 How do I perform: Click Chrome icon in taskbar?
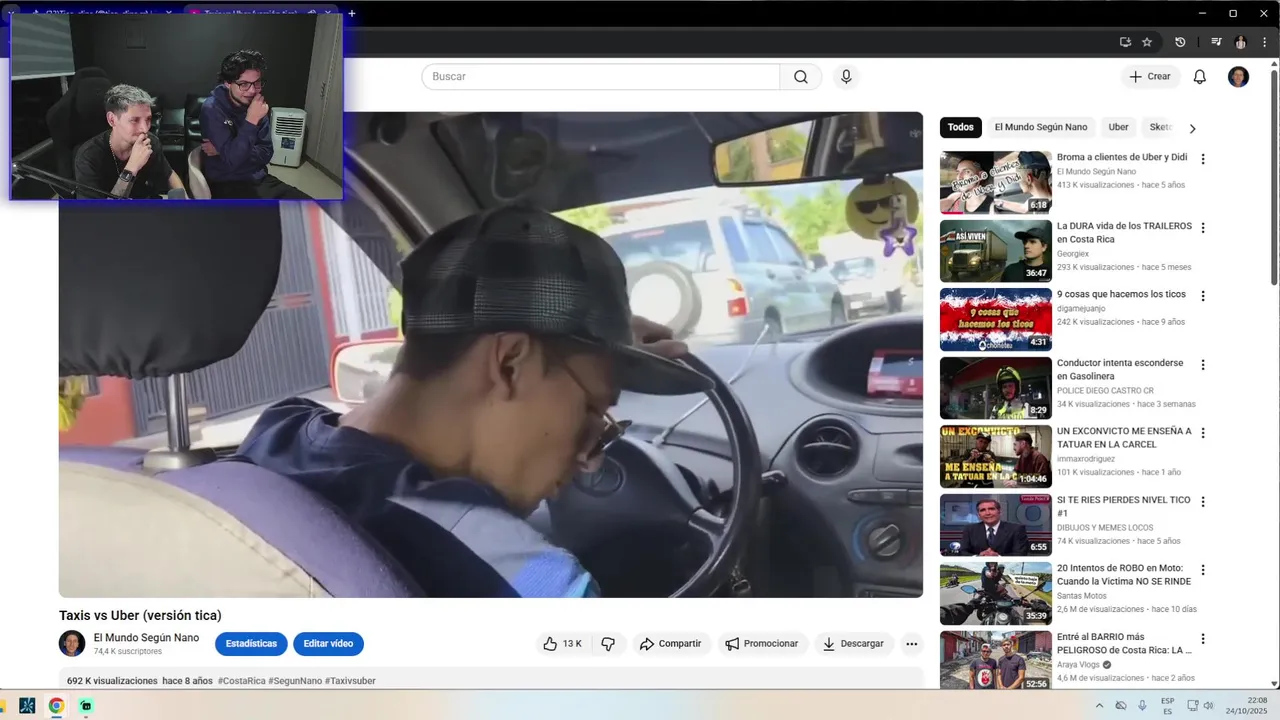pyautogui.click(x=56, y=705)
